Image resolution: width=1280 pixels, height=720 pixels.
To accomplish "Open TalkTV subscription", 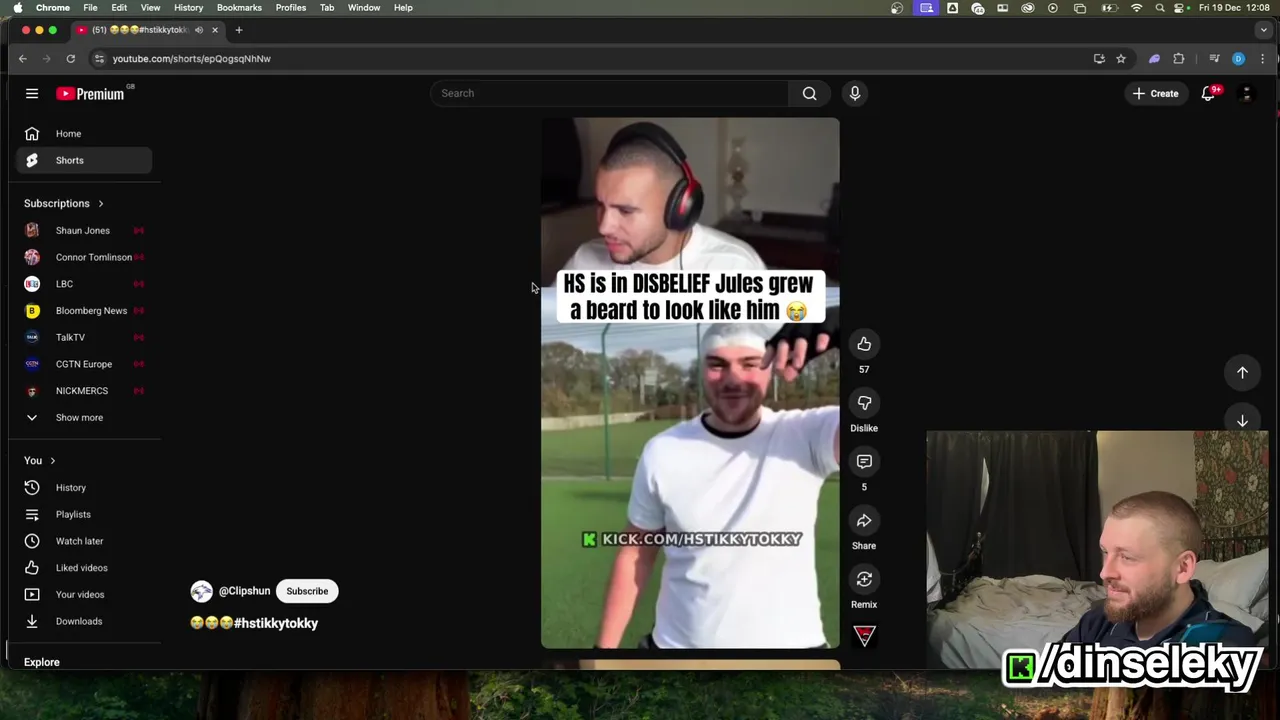I will coord(84,337).
